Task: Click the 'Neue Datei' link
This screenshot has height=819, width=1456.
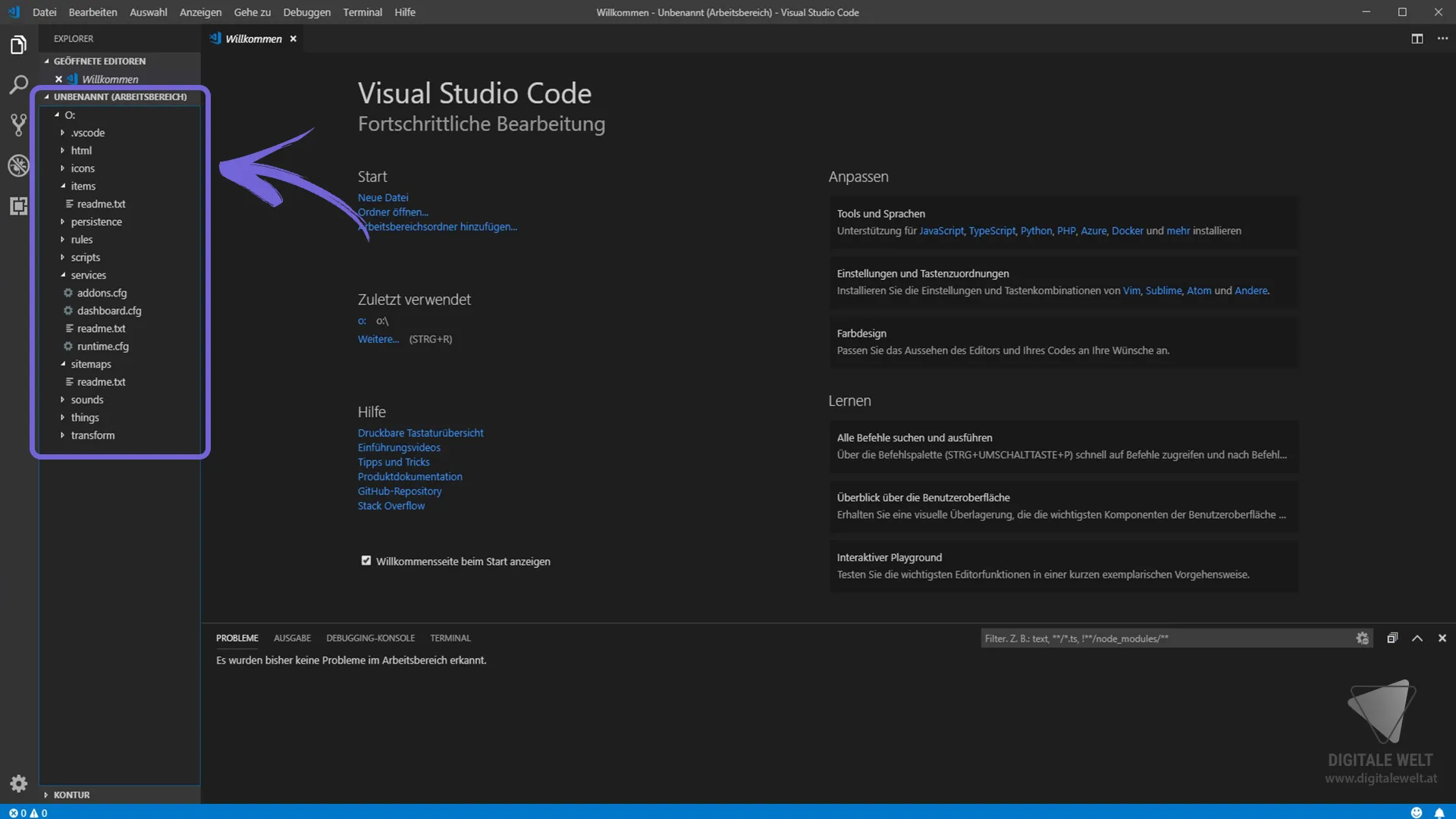Action: tap(383, 198)
